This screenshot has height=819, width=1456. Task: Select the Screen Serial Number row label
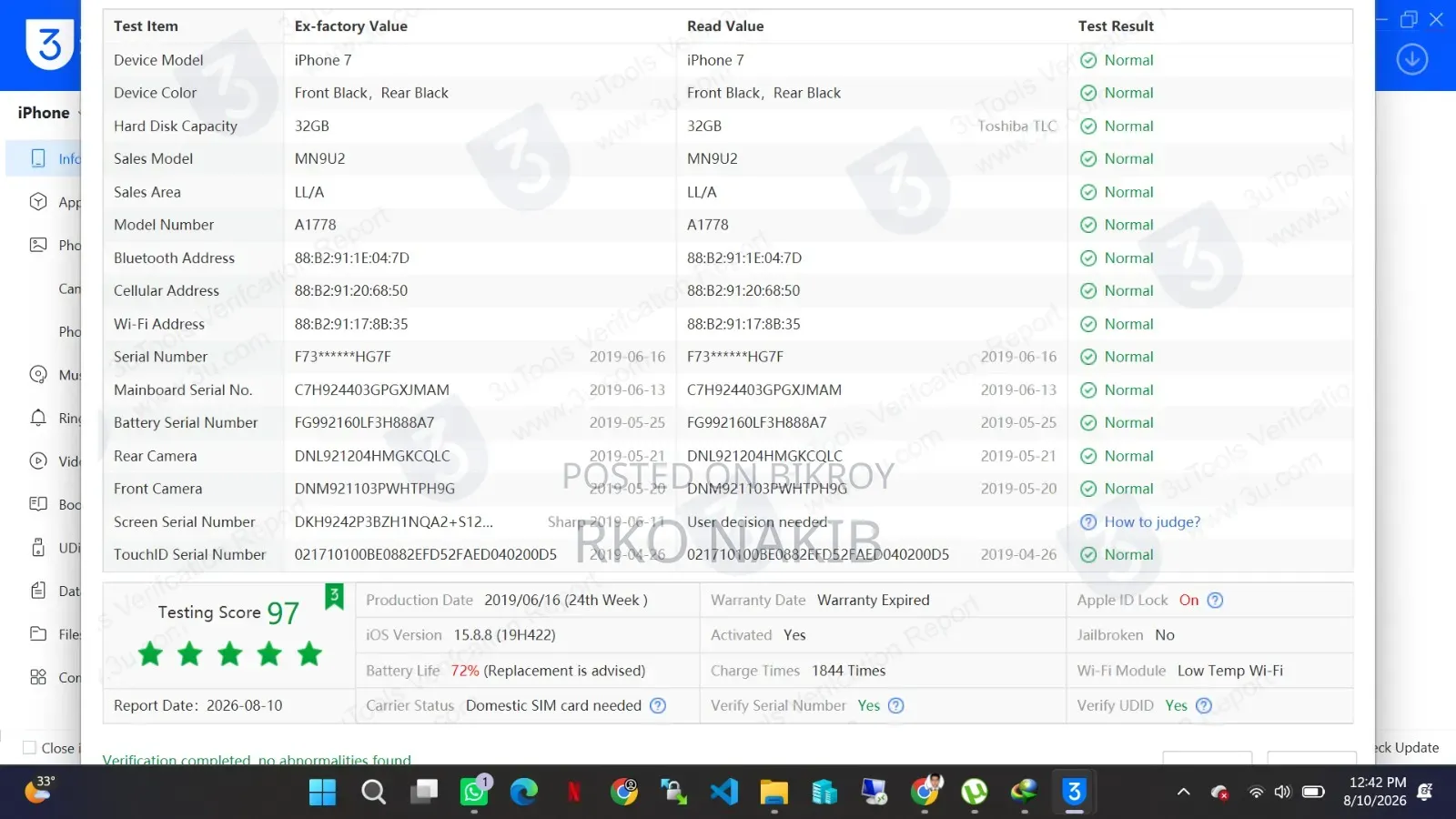click(185, 522)
